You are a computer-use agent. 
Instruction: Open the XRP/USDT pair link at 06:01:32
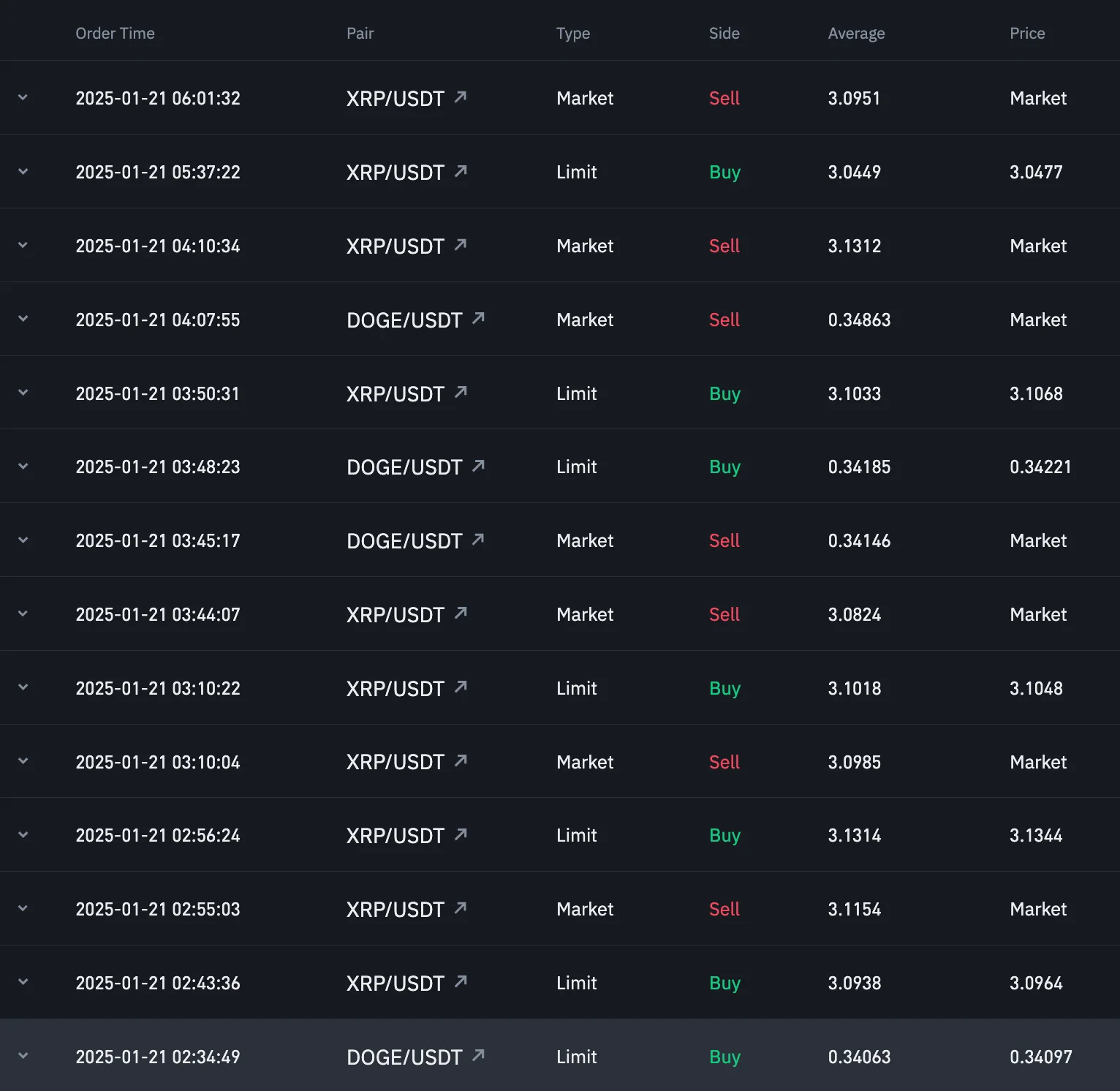tap(395, 99)
